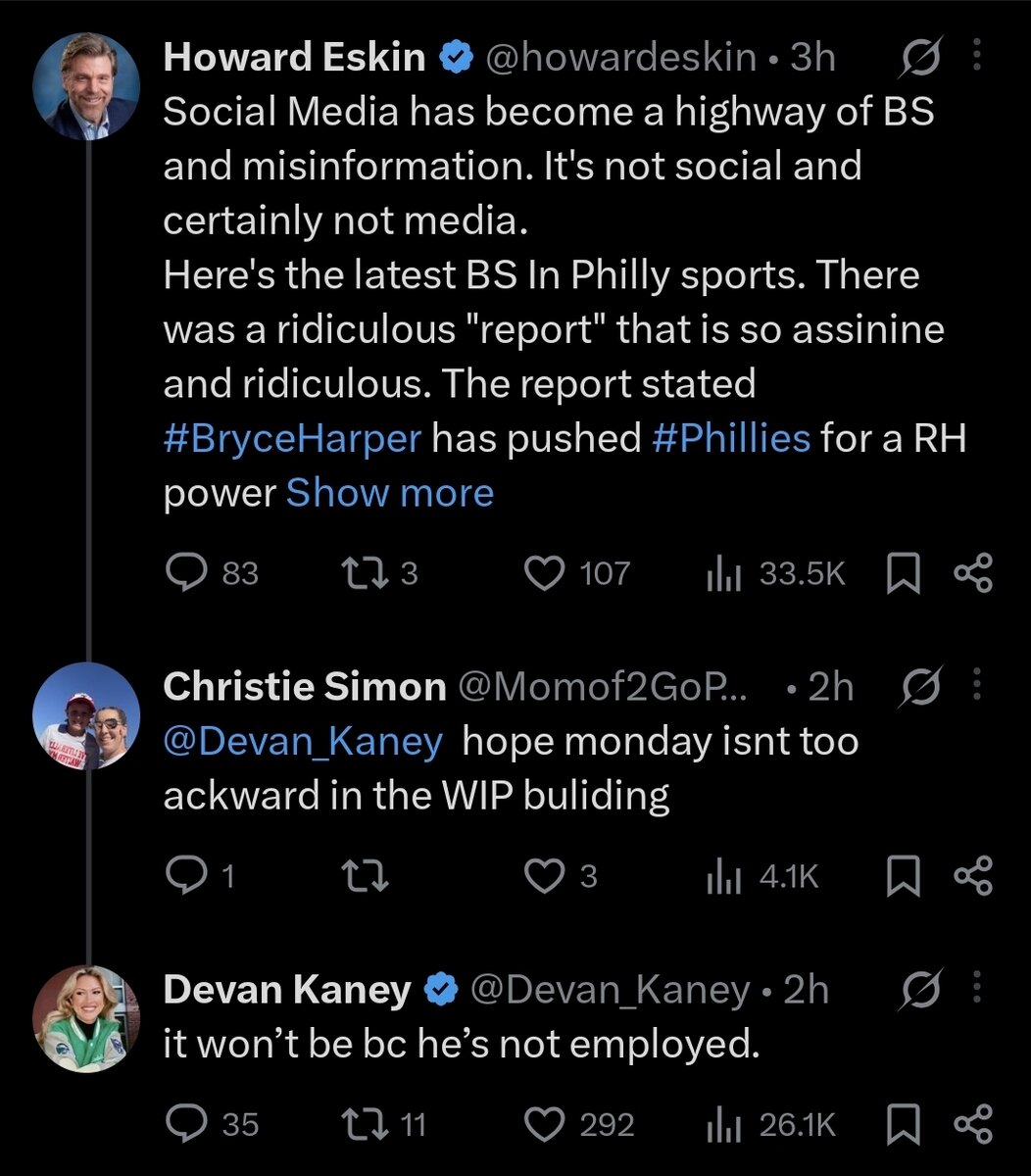The image size is (1031, 1176).
Task: Open more options on Christie Simon's reply
Action: pos(977,686)
